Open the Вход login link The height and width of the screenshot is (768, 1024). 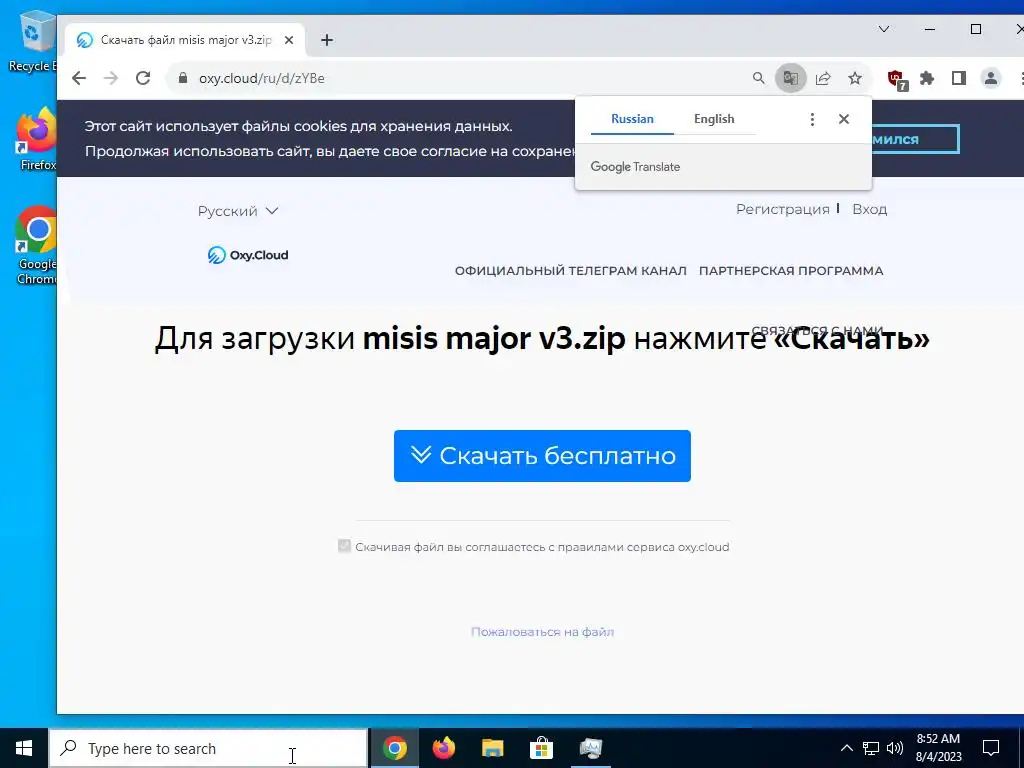point(869,209)
